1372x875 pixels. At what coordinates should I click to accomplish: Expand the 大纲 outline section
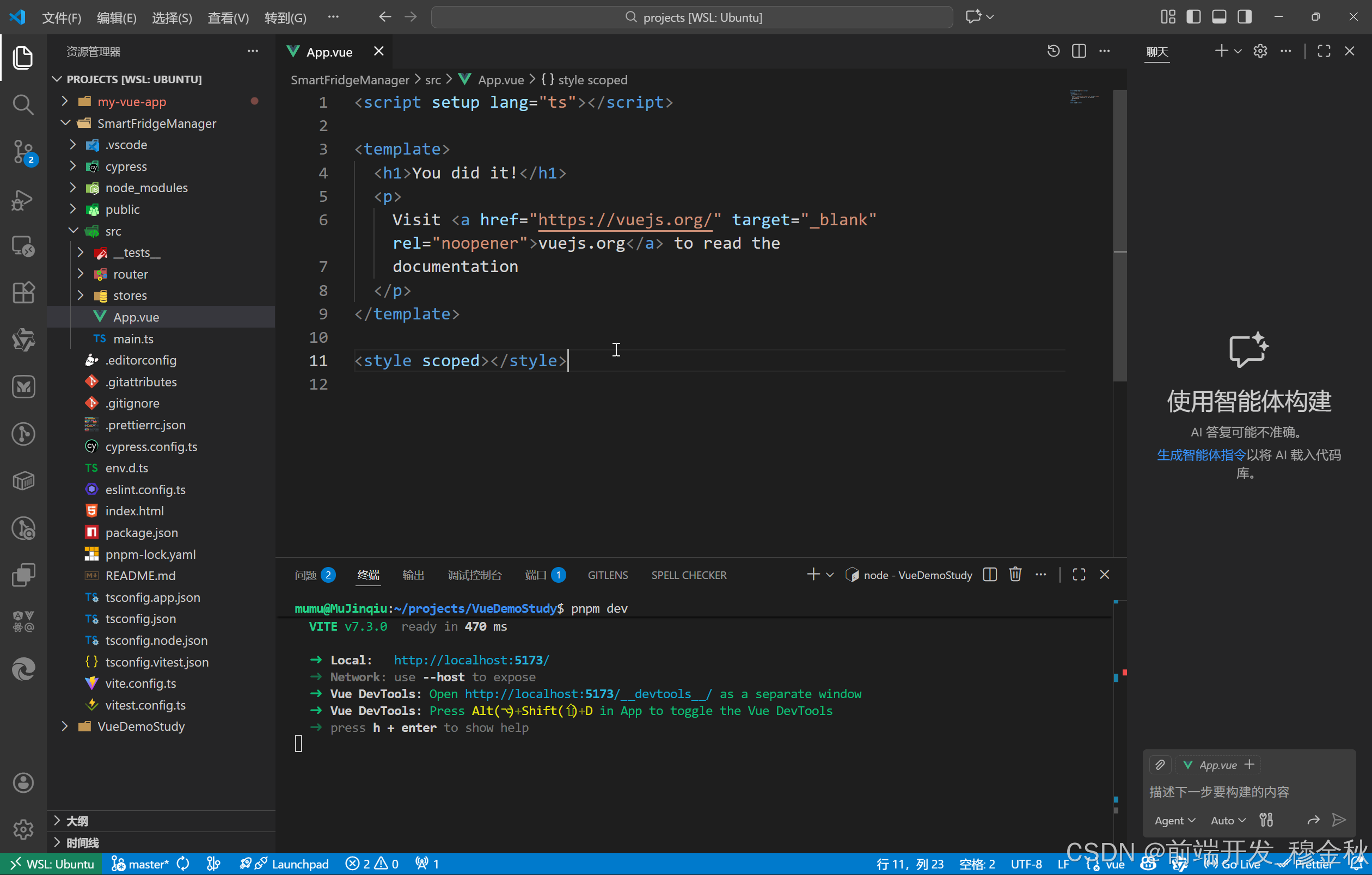(x=77, y=821)
